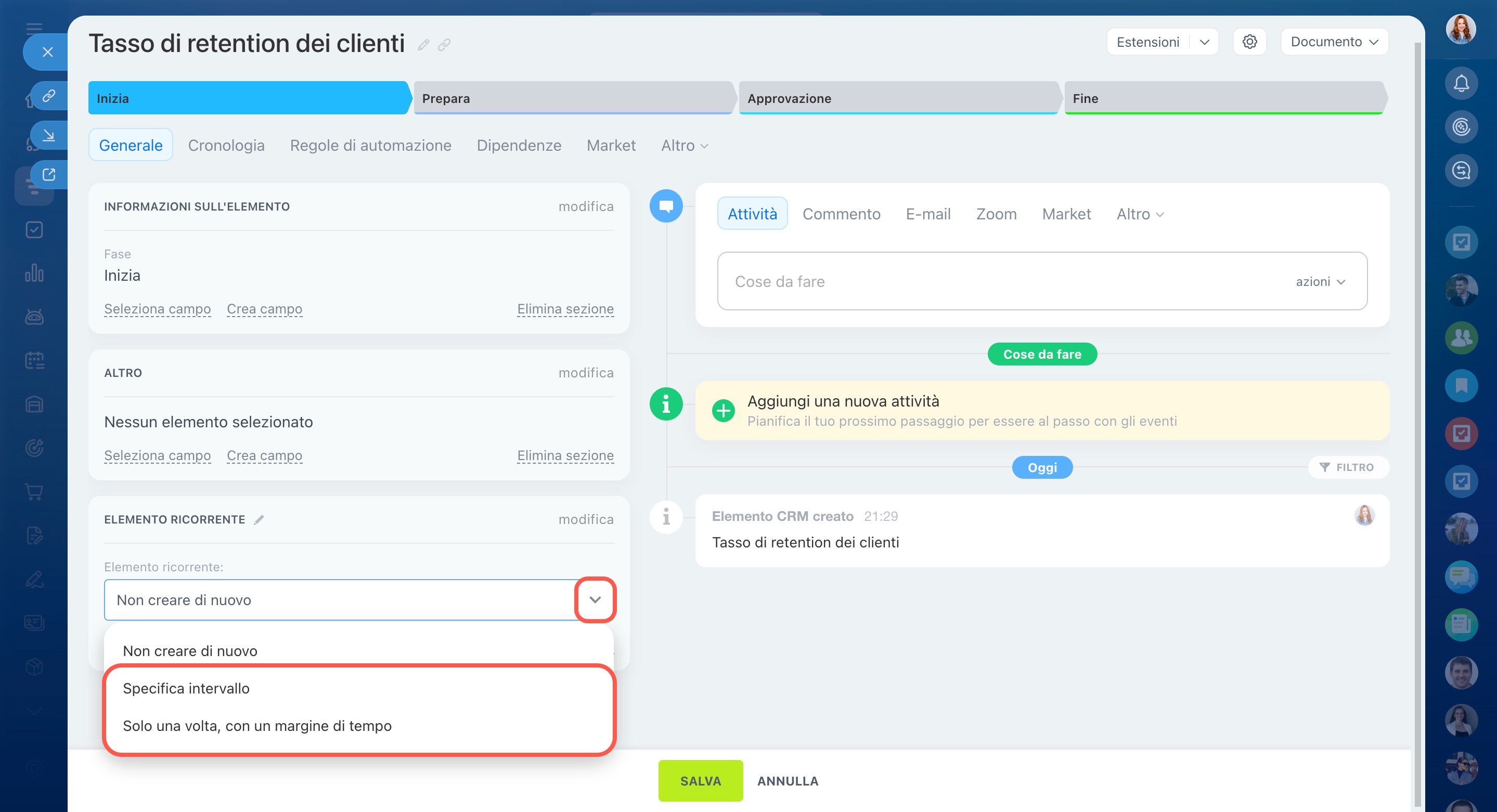Click into the Cose da fare input field

[x=988, y=281]
